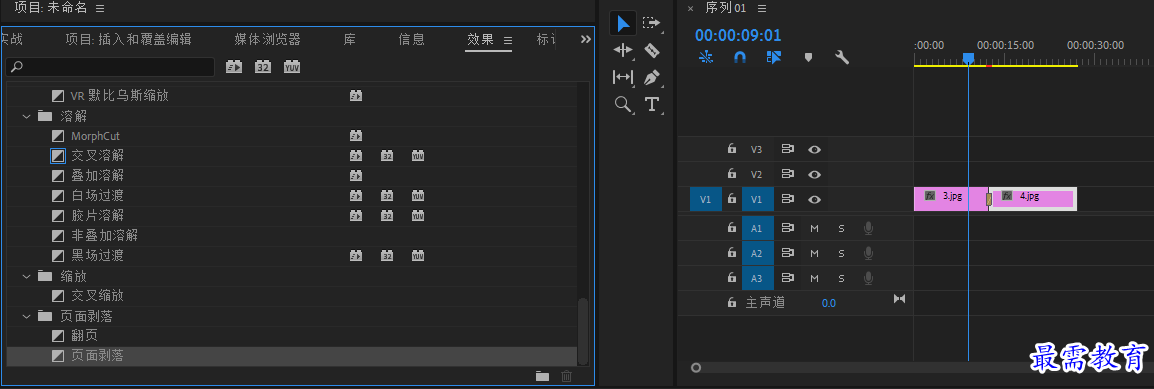Viewport: 1154px width, 389px height.
Task: Hide track V3 output eye
Action: [814, 149]
